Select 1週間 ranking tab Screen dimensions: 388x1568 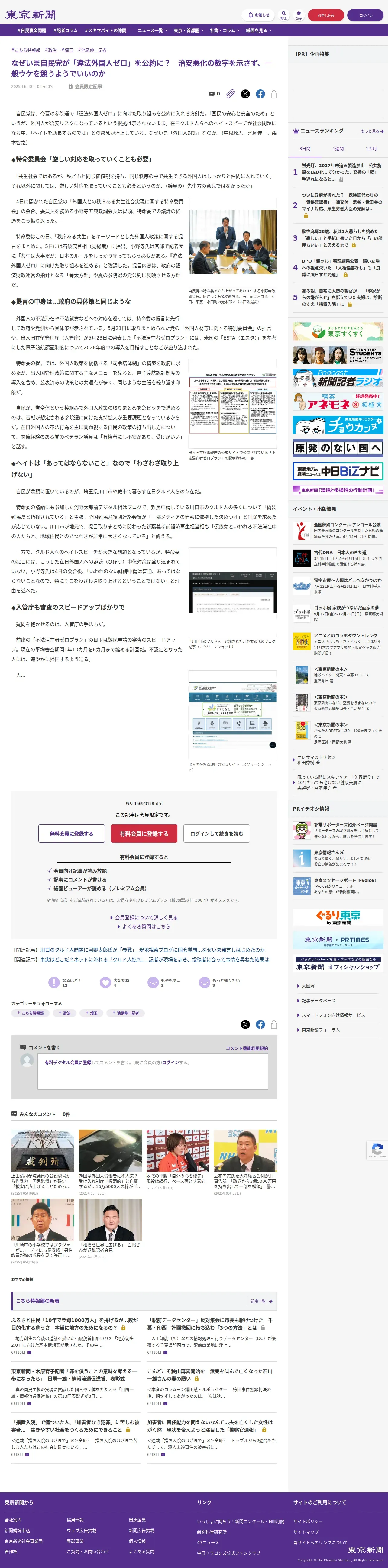click(x=338, y=149)
